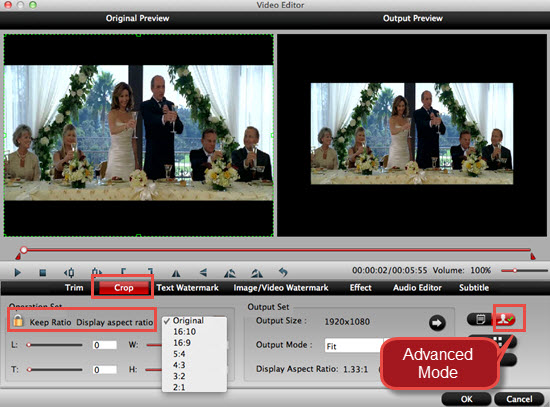
Task: Play the video preview
Action: (x=18, y=272)
